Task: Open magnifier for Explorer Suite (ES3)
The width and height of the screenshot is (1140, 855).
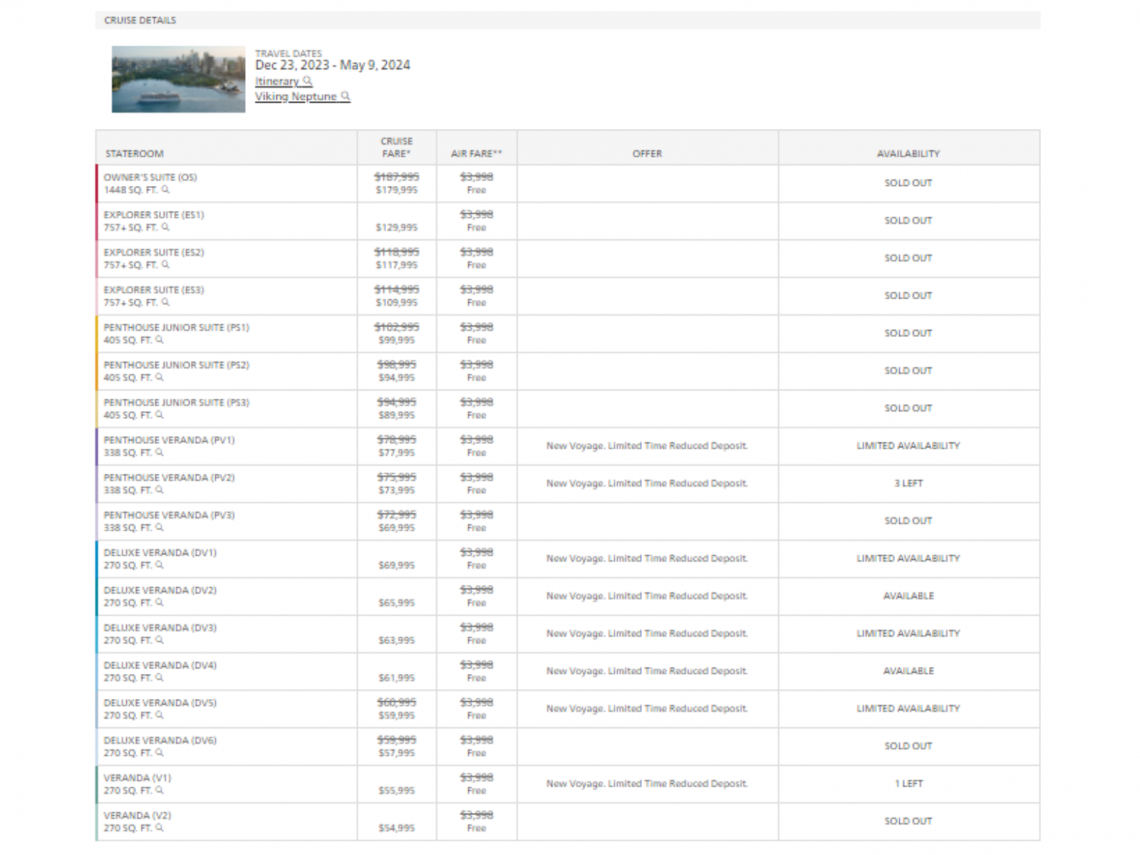Action: coord(166,302)
